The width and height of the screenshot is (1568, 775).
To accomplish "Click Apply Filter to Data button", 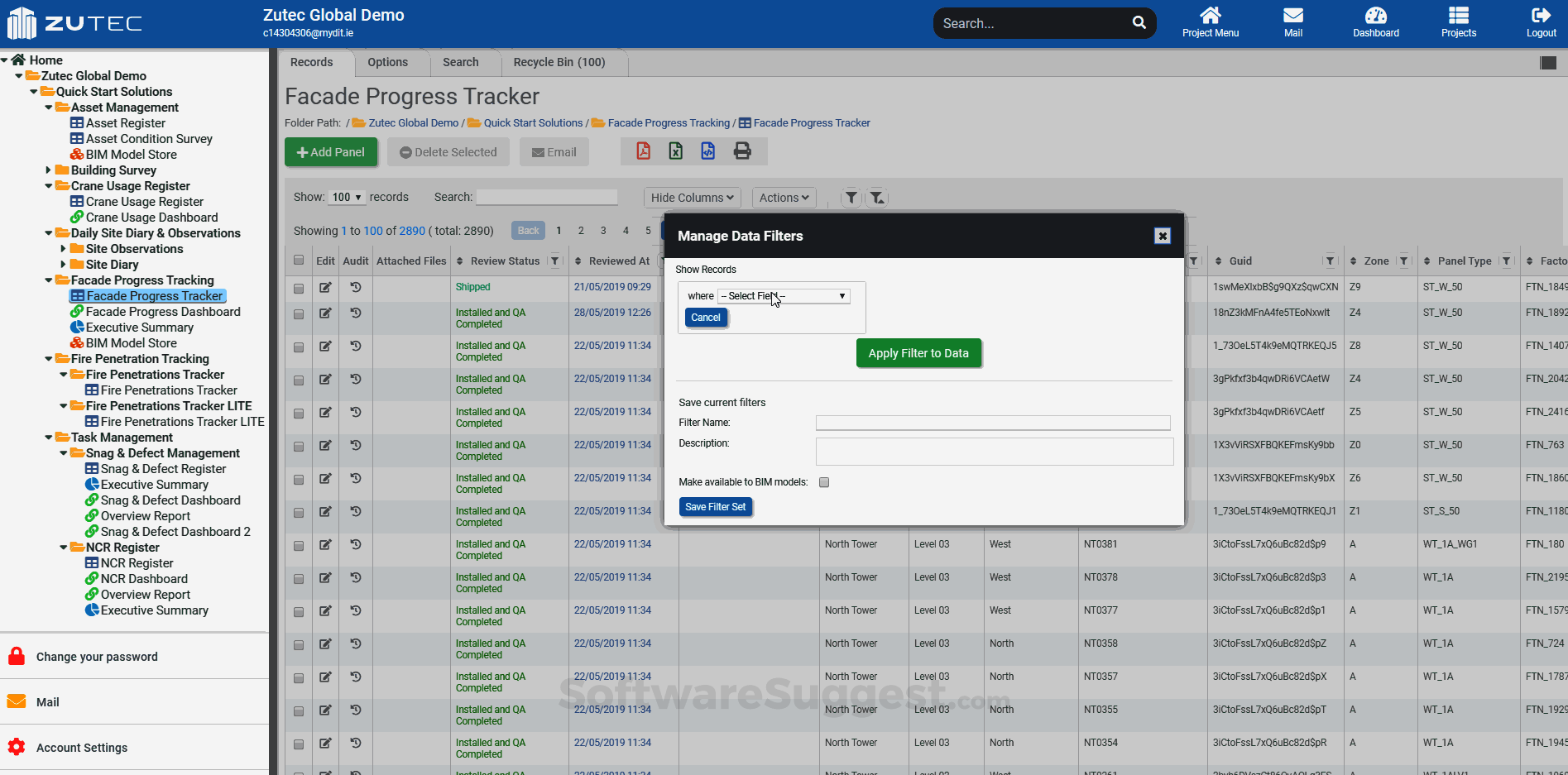I will [918, 353].
